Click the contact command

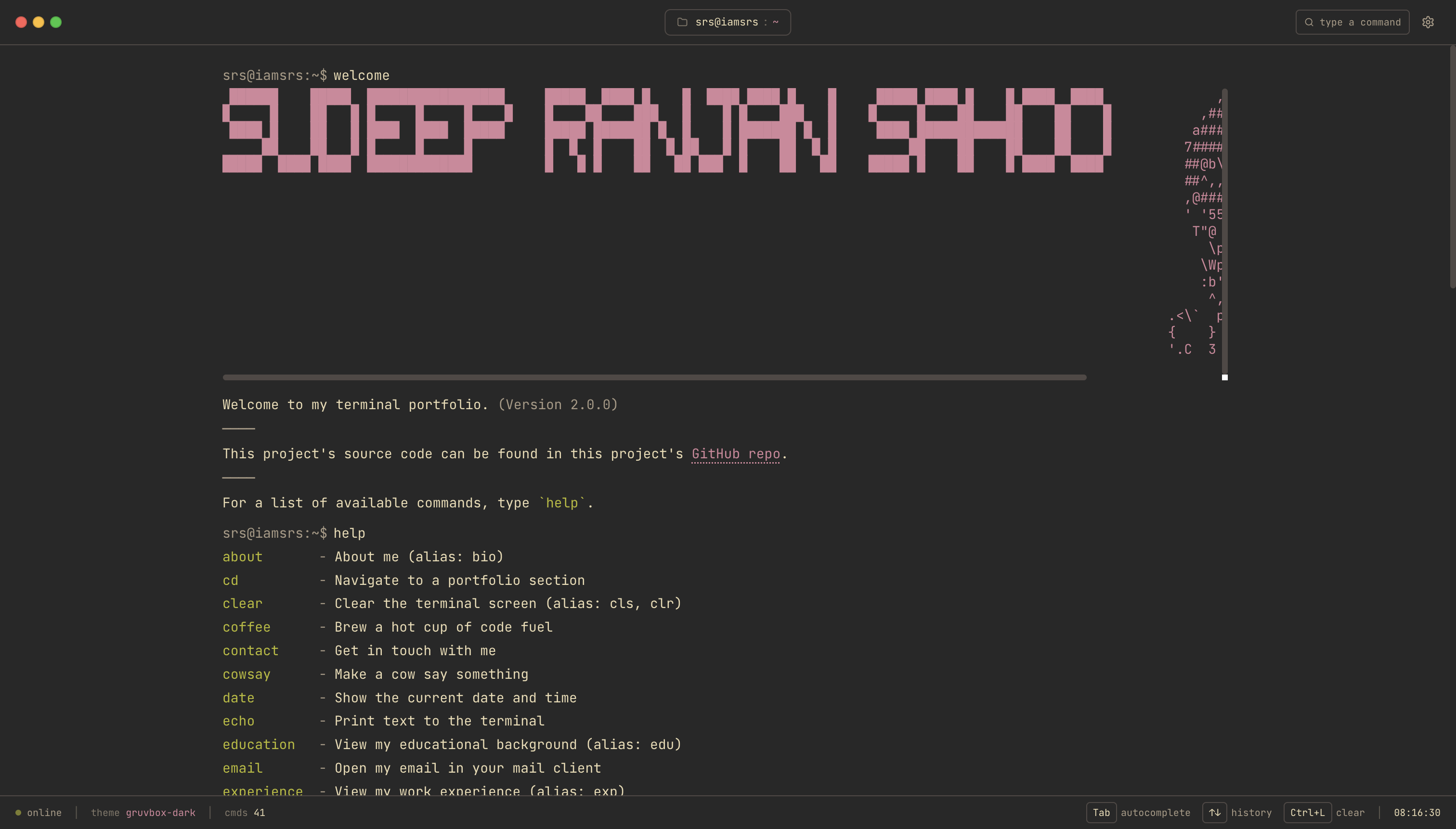coord(250,650)
